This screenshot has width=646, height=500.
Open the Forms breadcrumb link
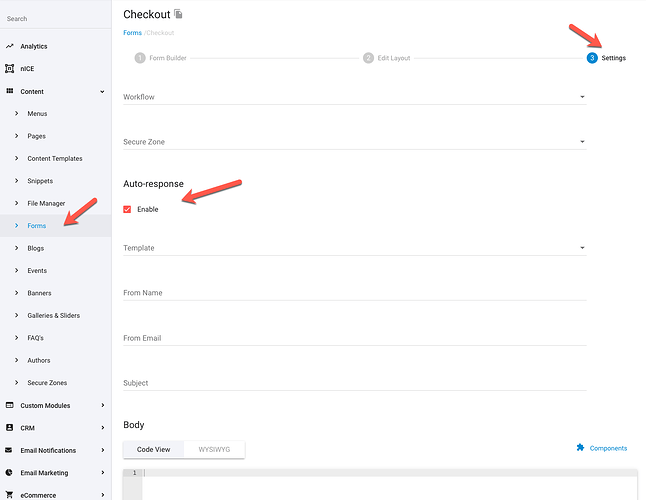132,33
